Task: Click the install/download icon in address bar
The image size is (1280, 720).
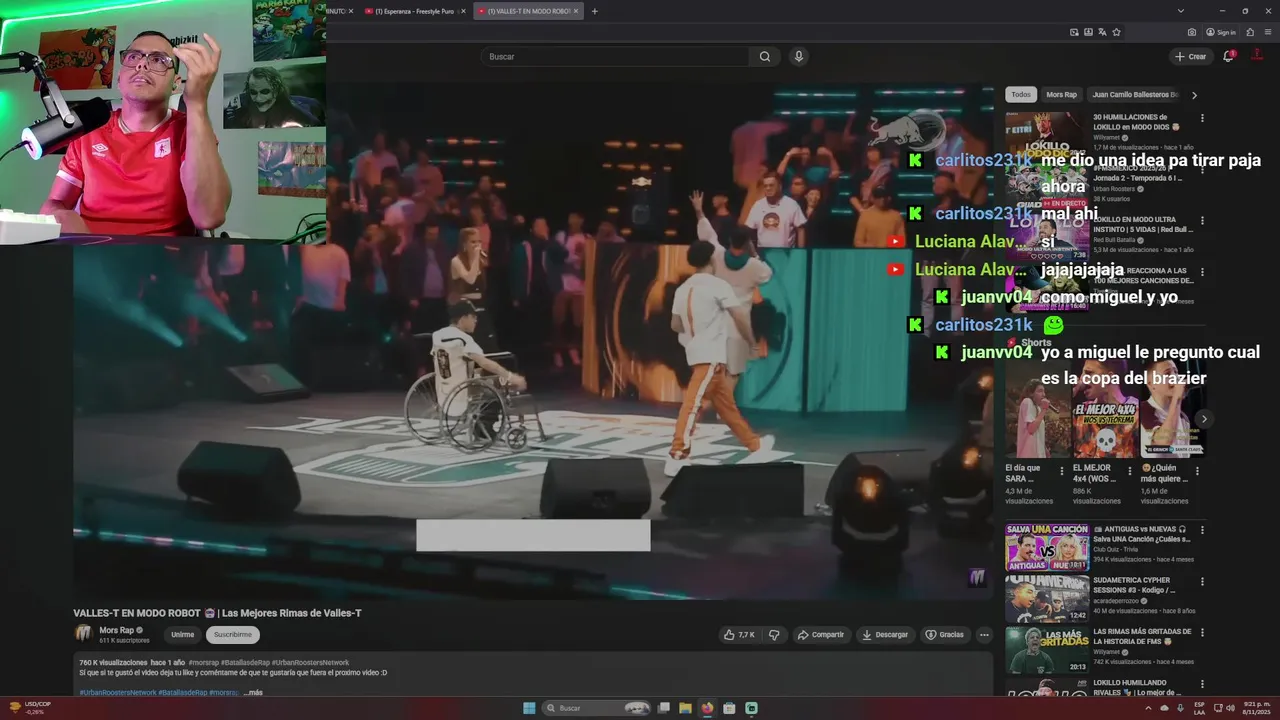Action: click(x=1088, y=32)
